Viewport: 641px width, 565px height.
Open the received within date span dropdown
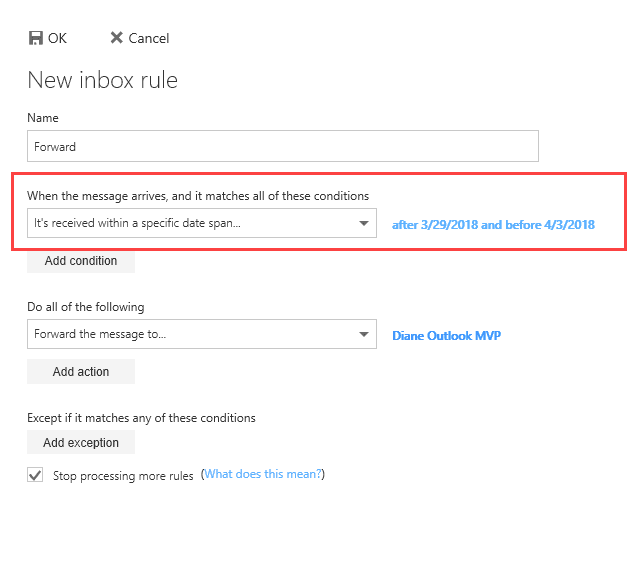click(x=202, y=223)
